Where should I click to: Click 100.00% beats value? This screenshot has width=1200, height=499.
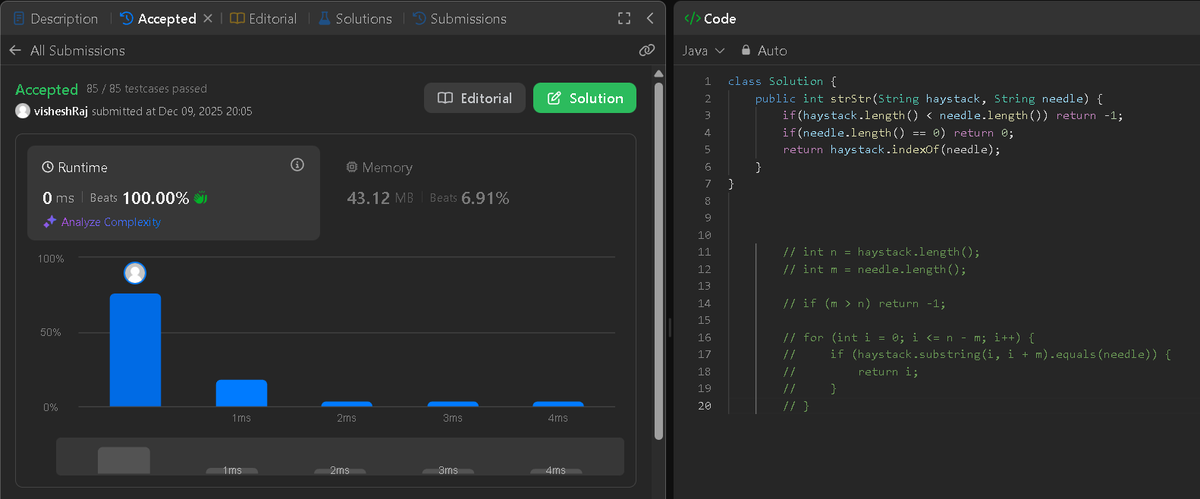click(156, 198)
